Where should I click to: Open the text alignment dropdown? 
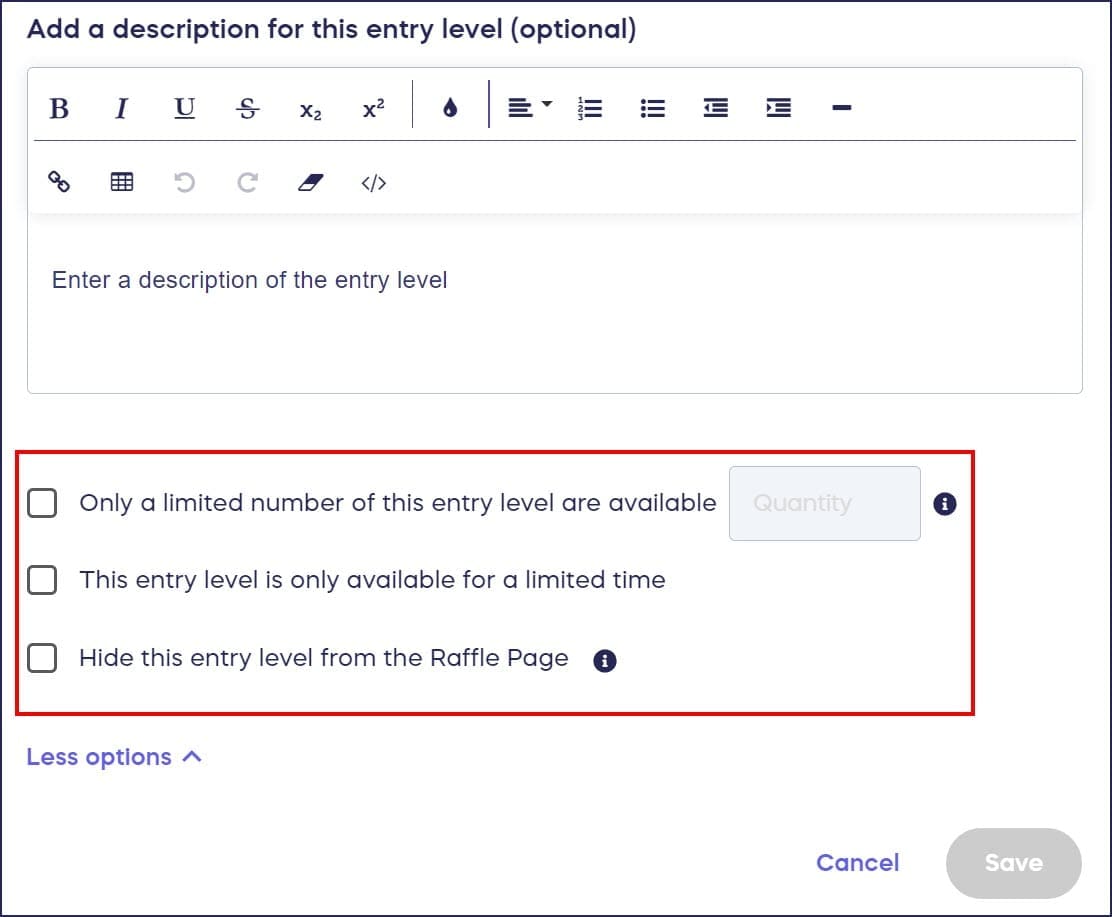click(x=529, y=107)
